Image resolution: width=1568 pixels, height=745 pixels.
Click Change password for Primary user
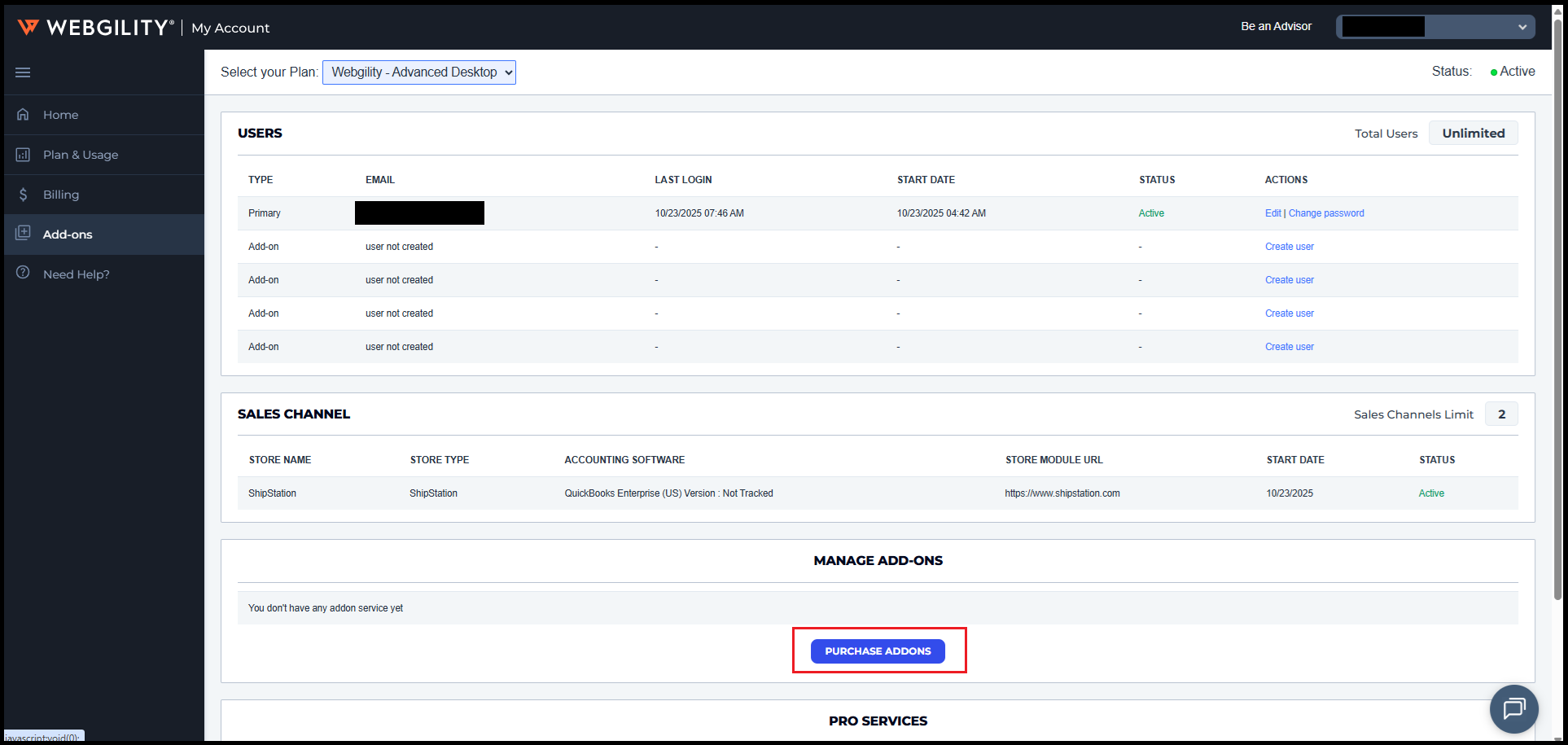pos(1326,213)
